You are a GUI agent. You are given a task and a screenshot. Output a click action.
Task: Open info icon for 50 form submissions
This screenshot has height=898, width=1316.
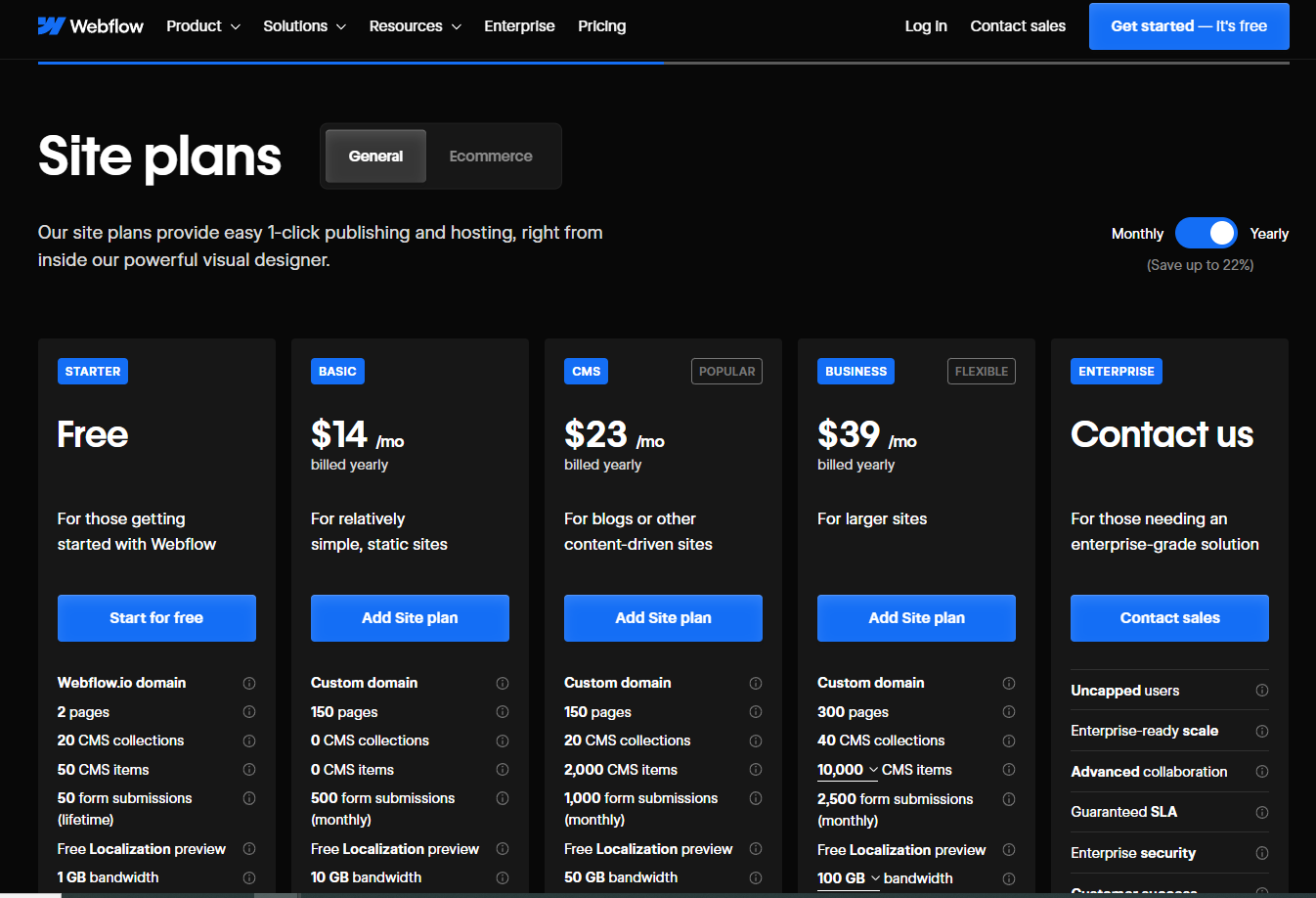pos(249,798)
